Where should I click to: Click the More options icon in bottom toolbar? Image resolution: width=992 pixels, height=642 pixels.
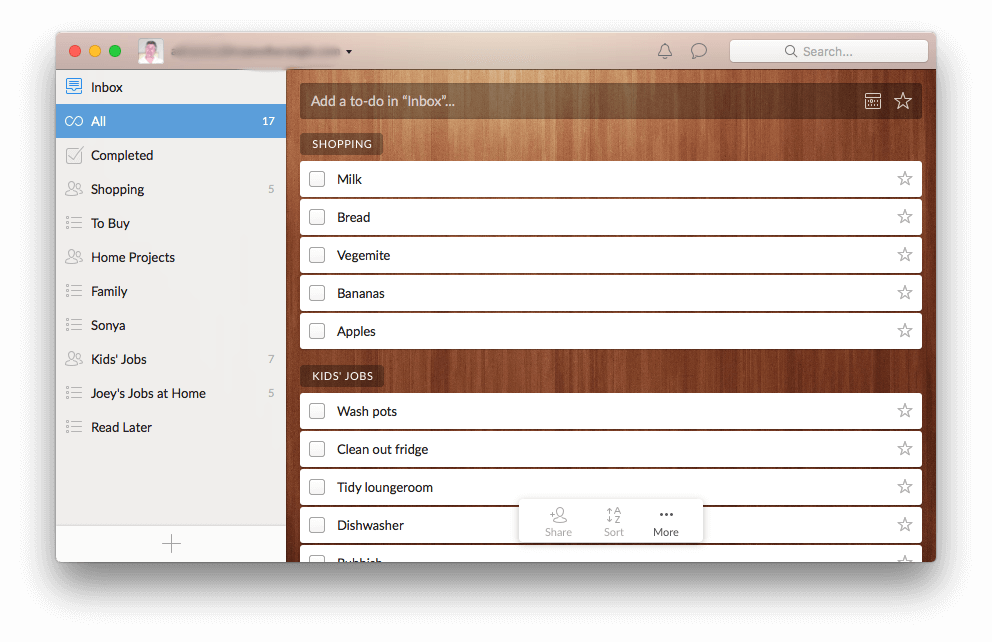(666, 514)
